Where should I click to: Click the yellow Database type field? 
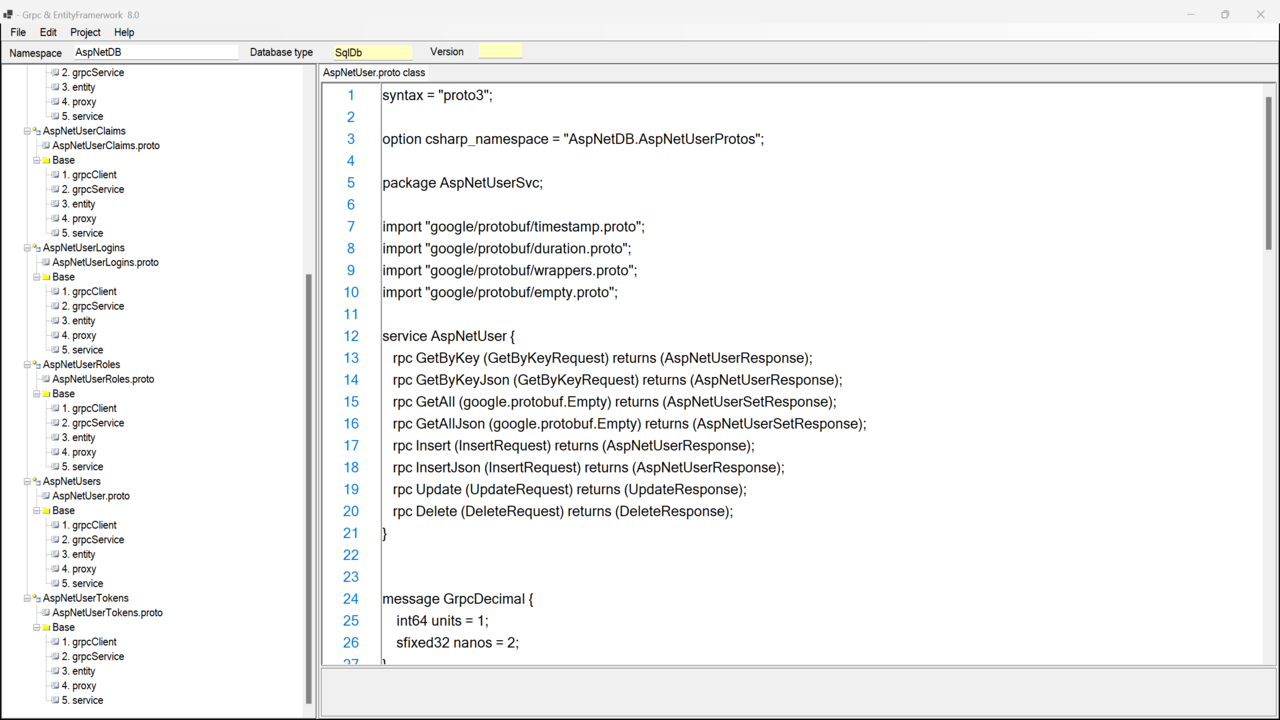click(x=371, y=52)
